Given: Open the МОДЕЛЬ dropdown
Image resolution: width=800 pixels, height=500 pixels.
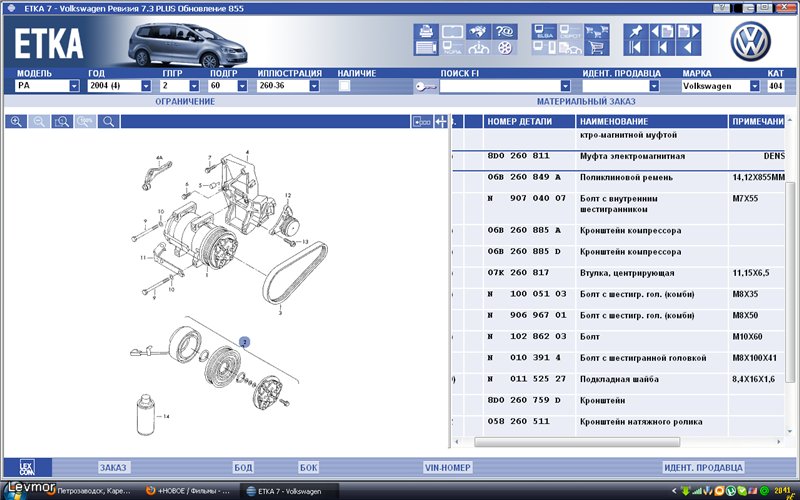Looking at the screenshot, I should pos(74,86).
